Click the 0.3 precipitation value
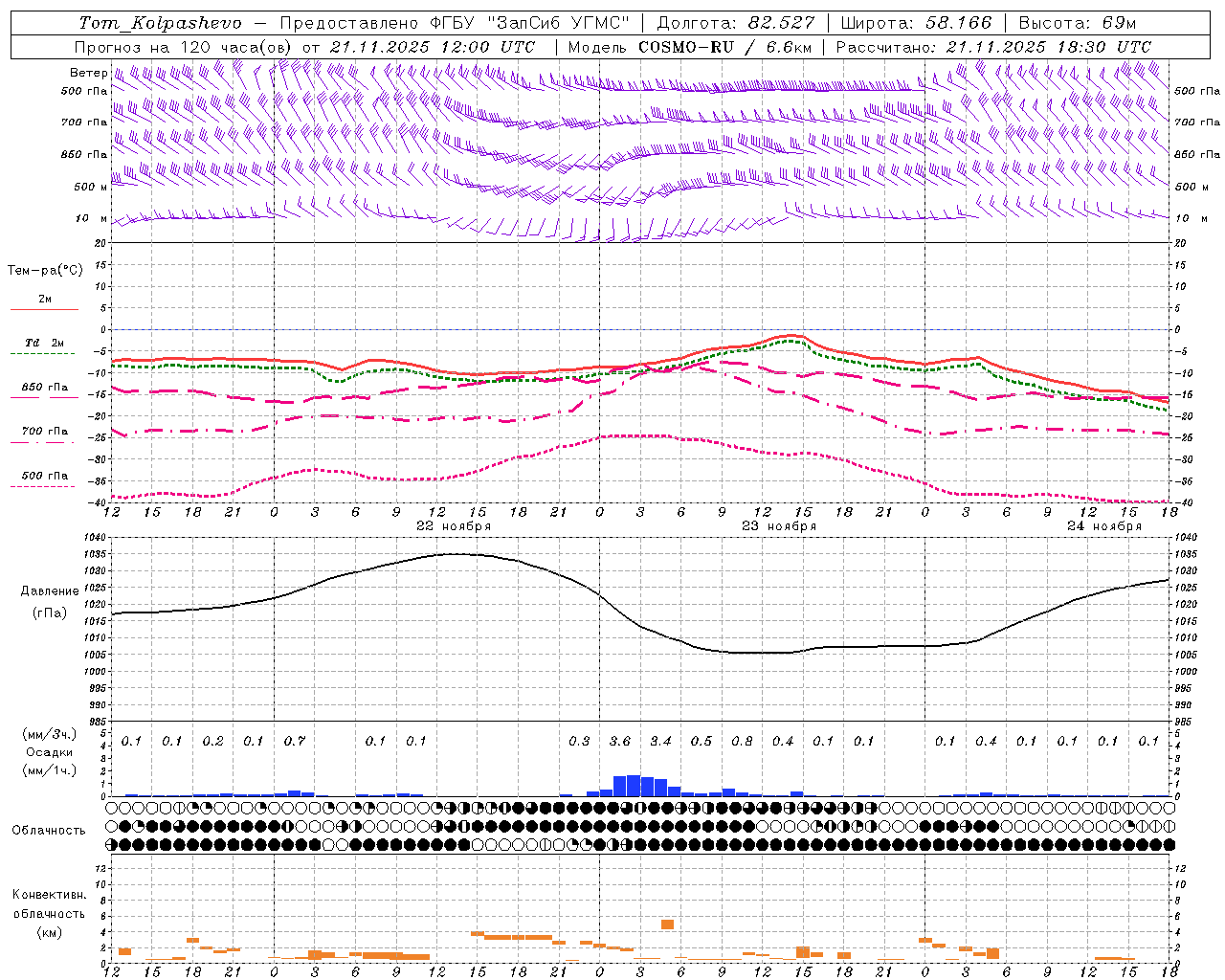 click(579, 742)
